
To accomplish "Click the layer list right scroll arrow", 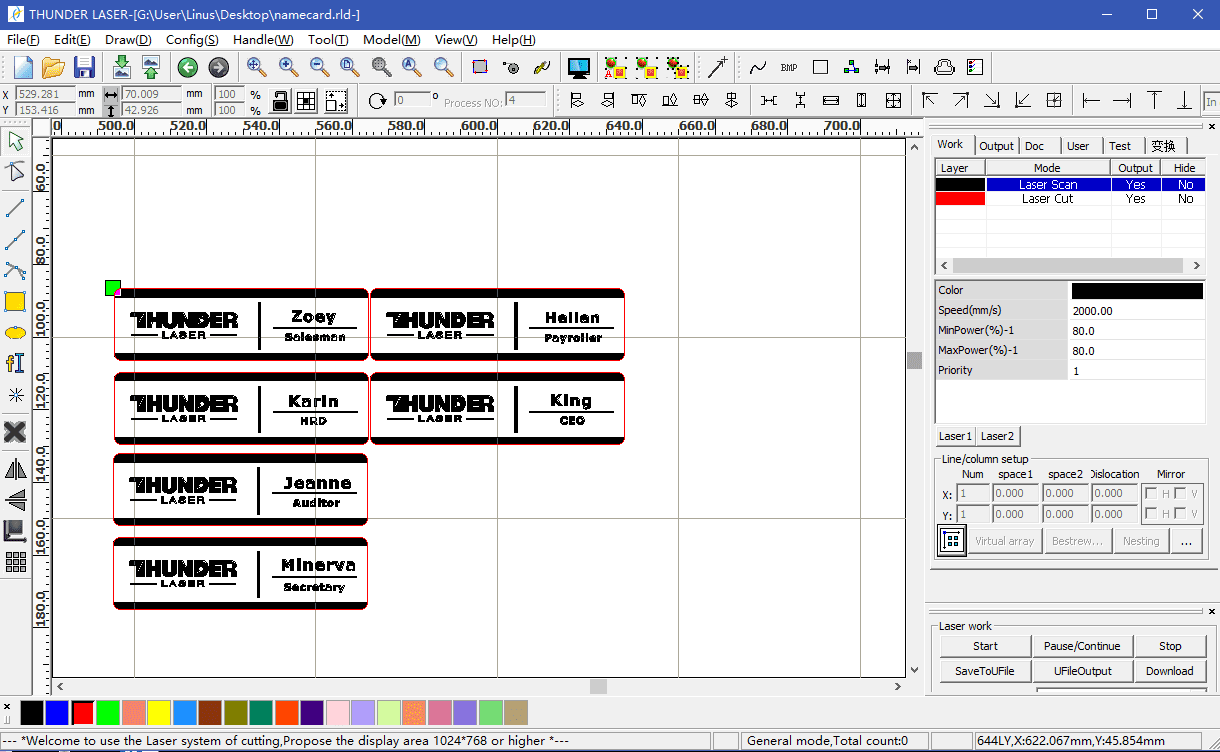I will coord(1198,266).
